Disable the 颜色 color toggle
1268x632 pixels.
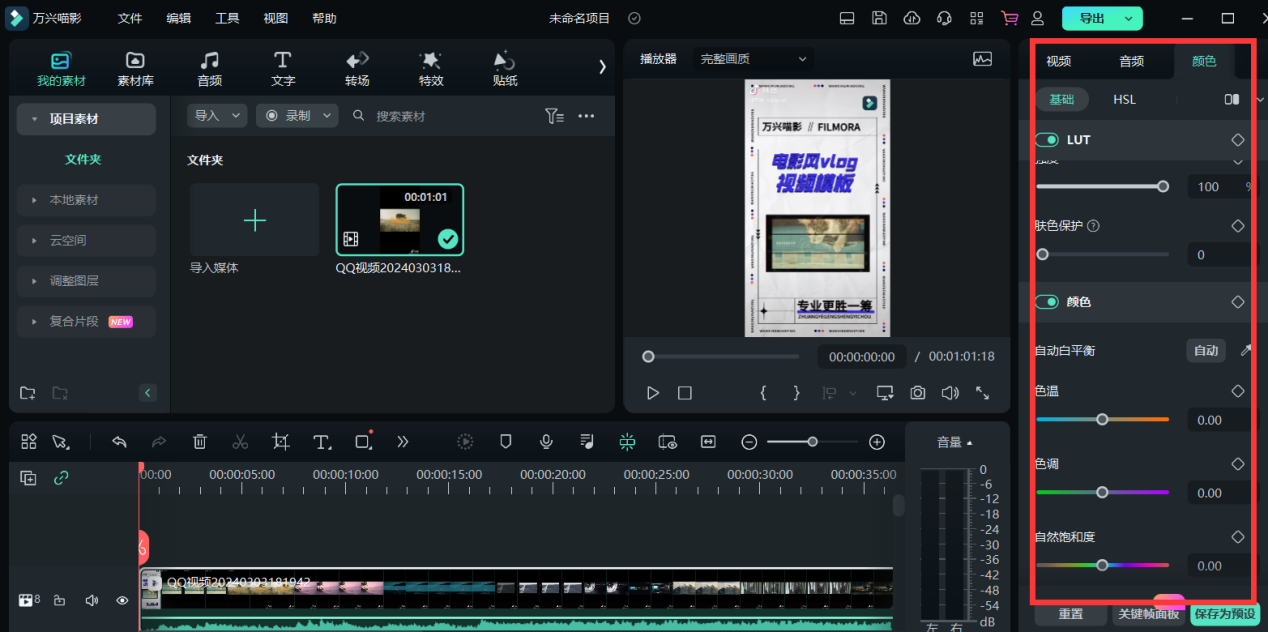tap(1047, 302)
